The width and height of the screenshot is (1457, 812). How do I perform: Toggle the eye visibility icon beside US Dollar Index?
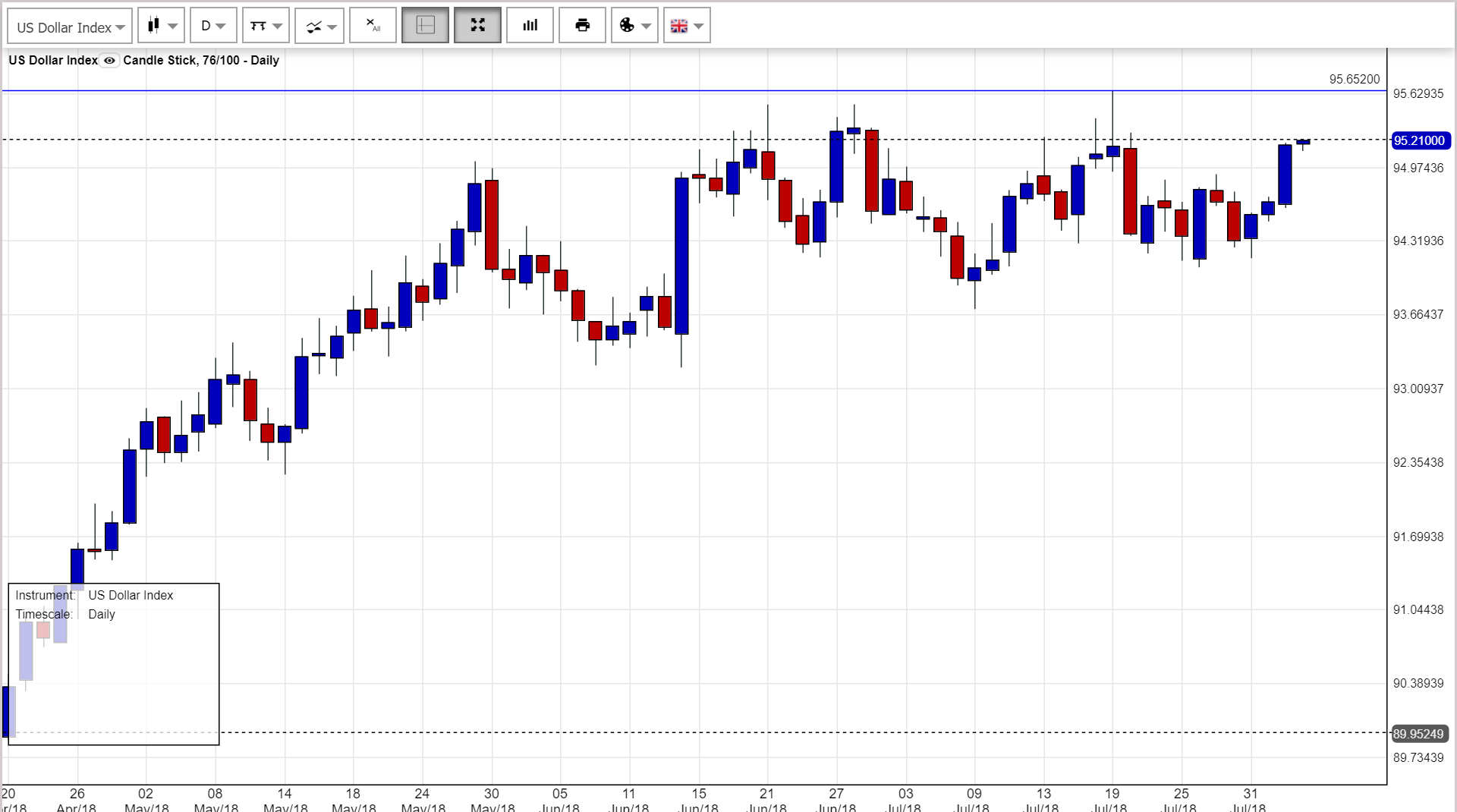coord(109,61)
